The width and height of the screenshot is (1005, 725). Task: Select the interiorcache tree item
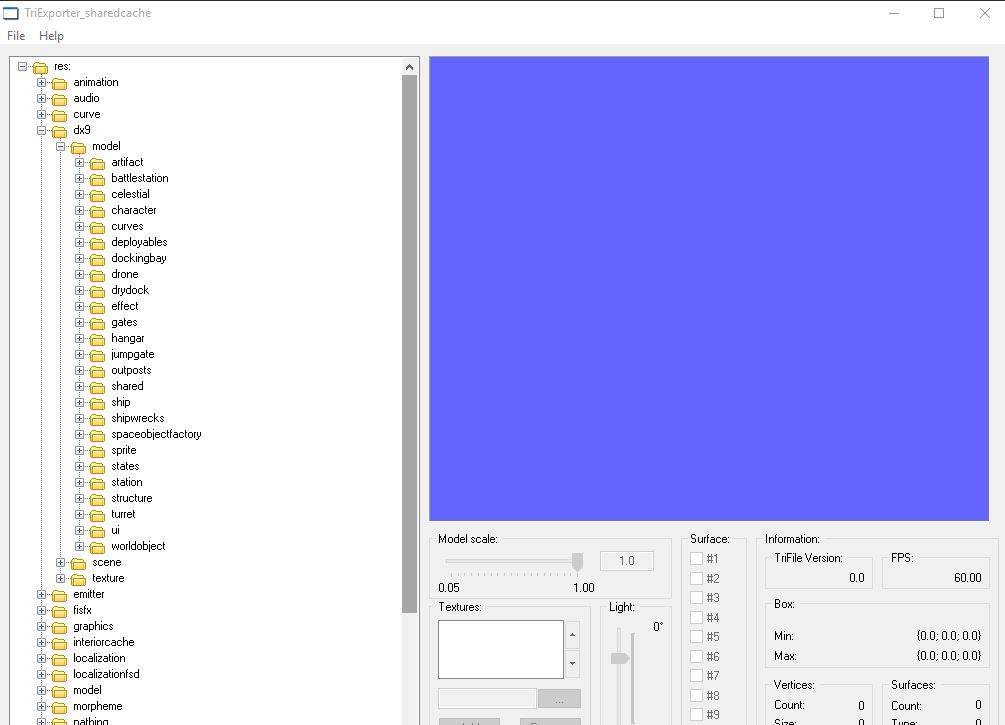click(x=104, y=642)
